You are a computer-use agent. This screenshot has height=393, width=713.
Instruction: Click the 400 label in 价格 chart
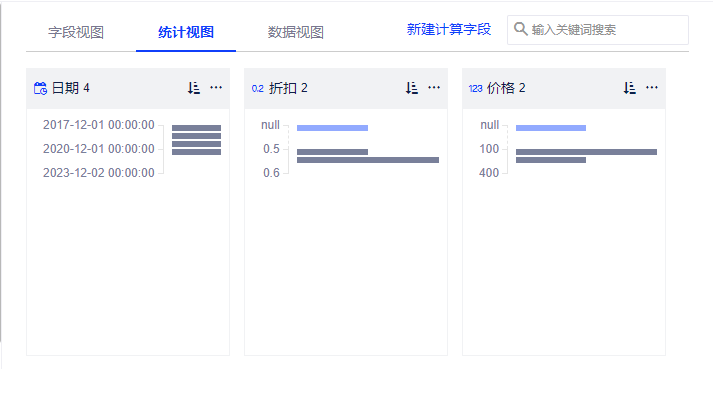489,173
